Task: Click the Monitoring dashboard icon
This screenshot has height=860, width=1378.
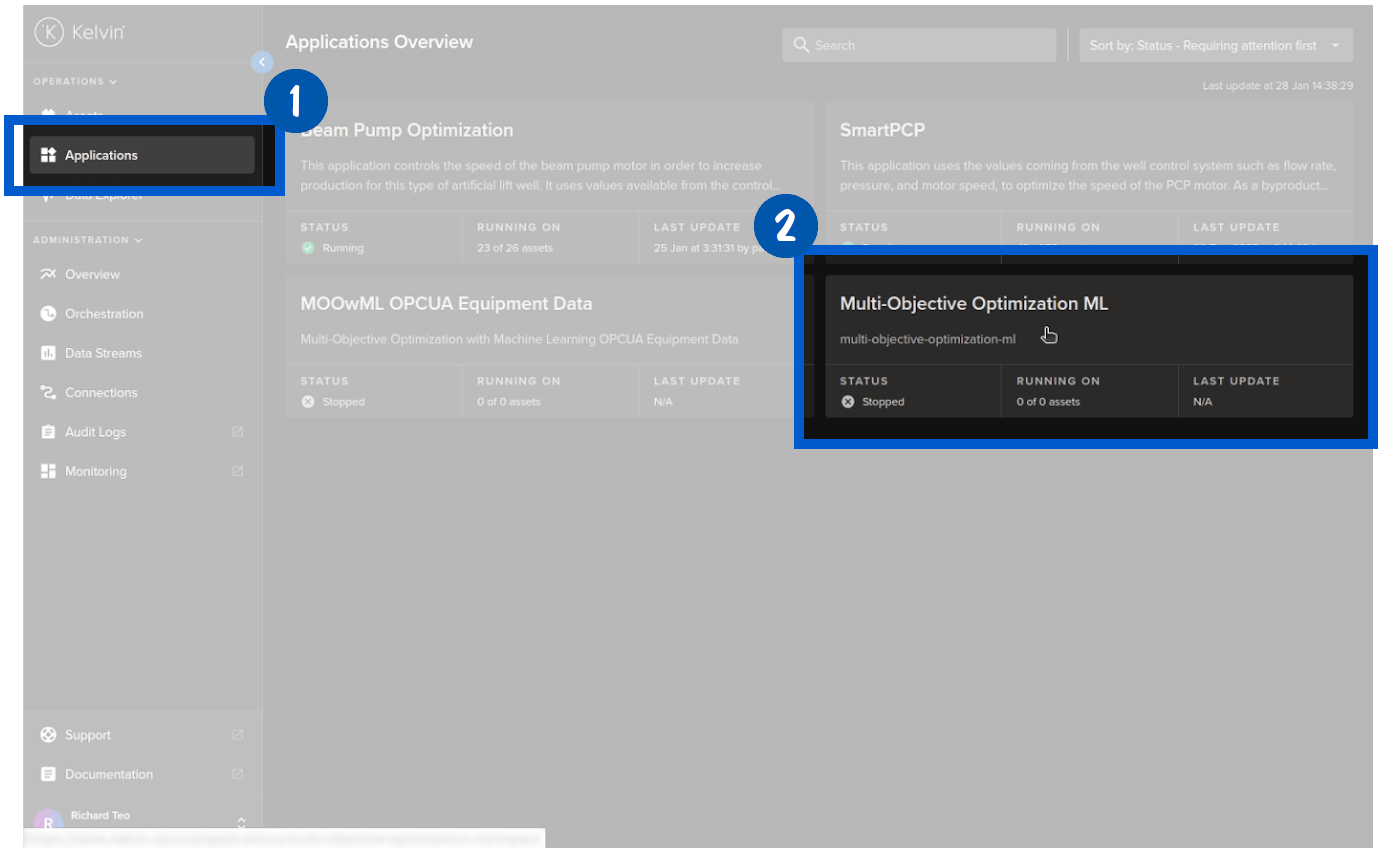Action: [48, 472]
